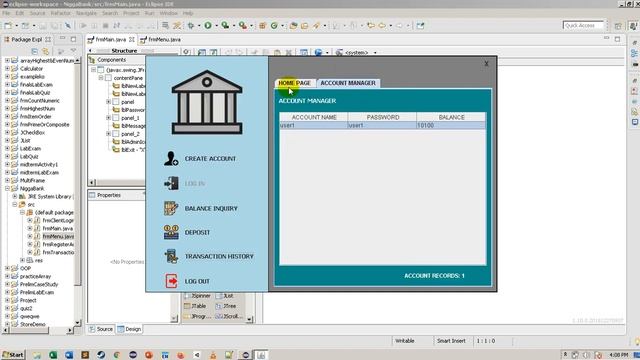
Task: Expand the OOP project
Action: 7,268
